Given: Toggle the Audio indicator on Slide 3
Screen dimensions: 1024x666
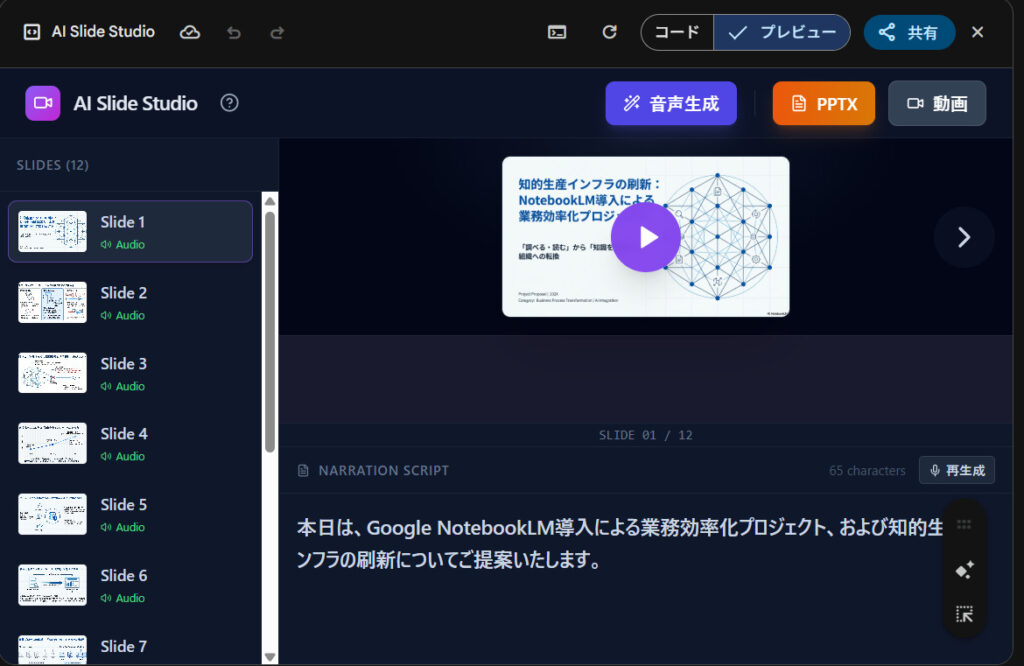Looking at the screenshot, I should (122, 386).
